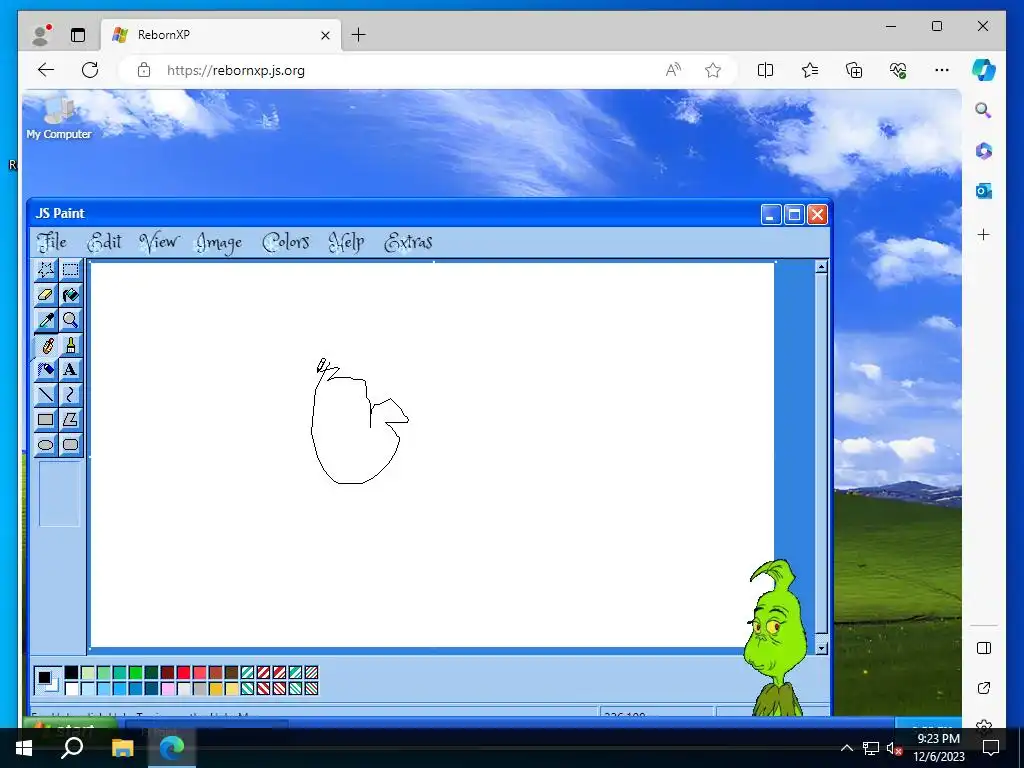Open Browser essentials heart icon
This screenshot has height=768, width=1024.
tap(898, 70)
